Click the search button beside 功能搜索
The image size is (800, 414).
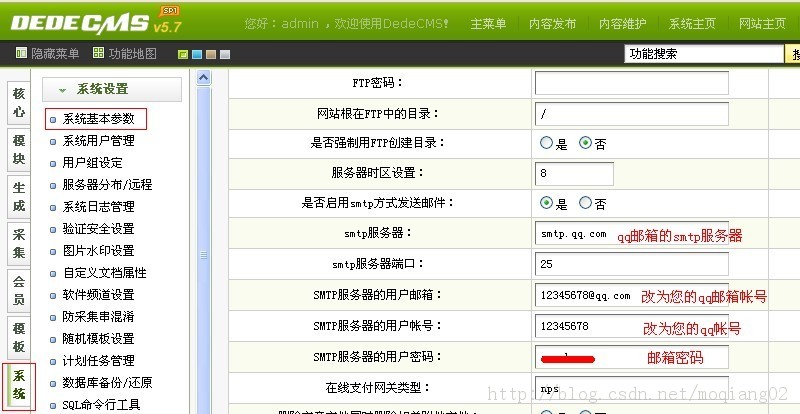[793, 54]
